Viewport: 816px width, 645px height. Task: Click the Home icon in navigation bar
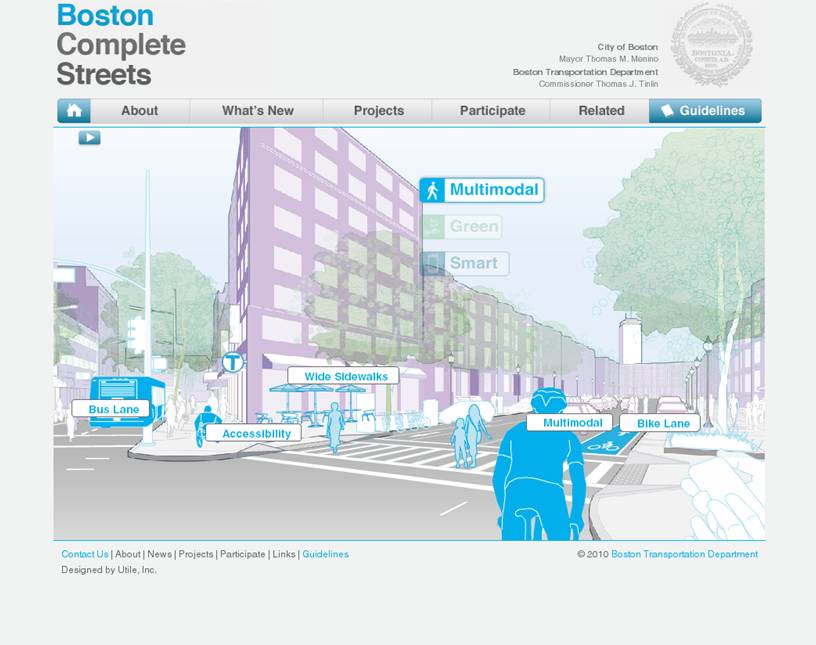[73, 111]
